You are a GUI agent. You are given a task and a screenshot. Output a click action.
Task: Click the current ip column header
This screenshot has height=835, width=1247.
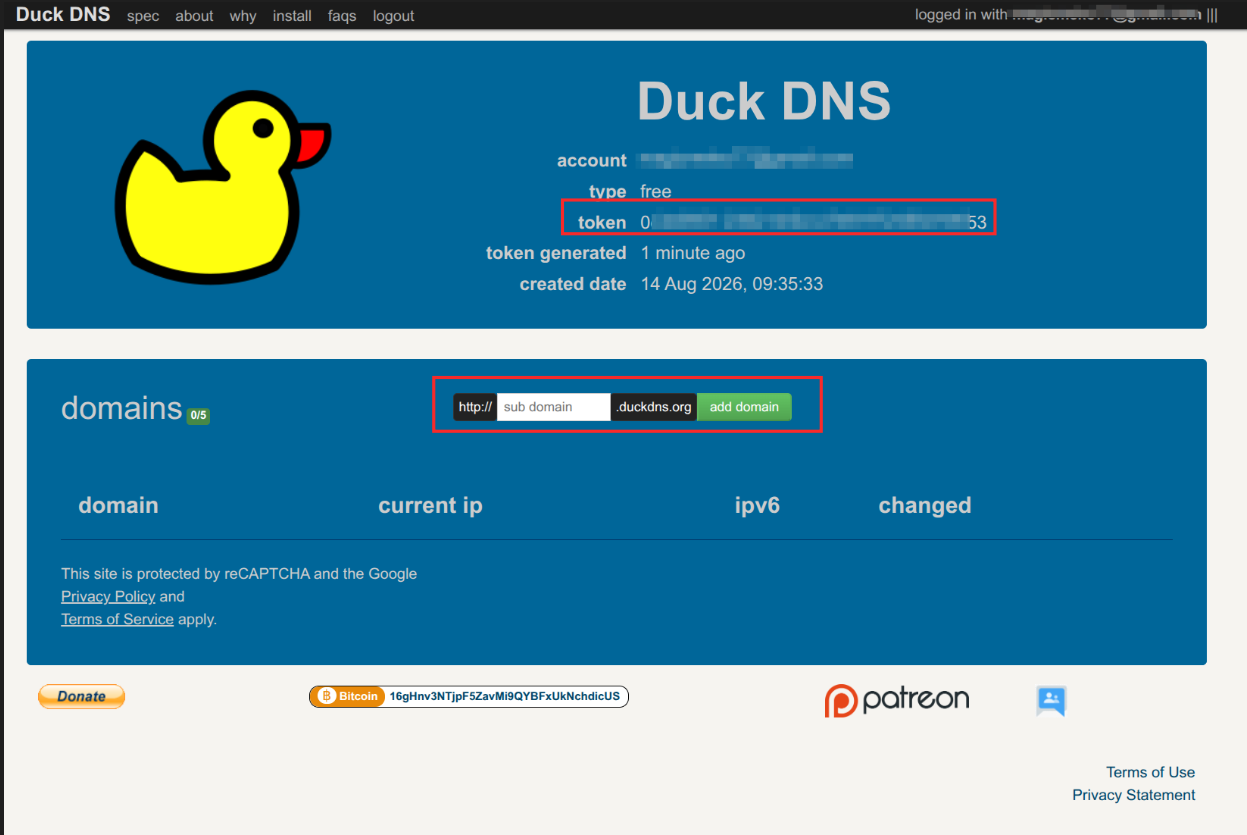pyautogui.click(x=430, y=505)
